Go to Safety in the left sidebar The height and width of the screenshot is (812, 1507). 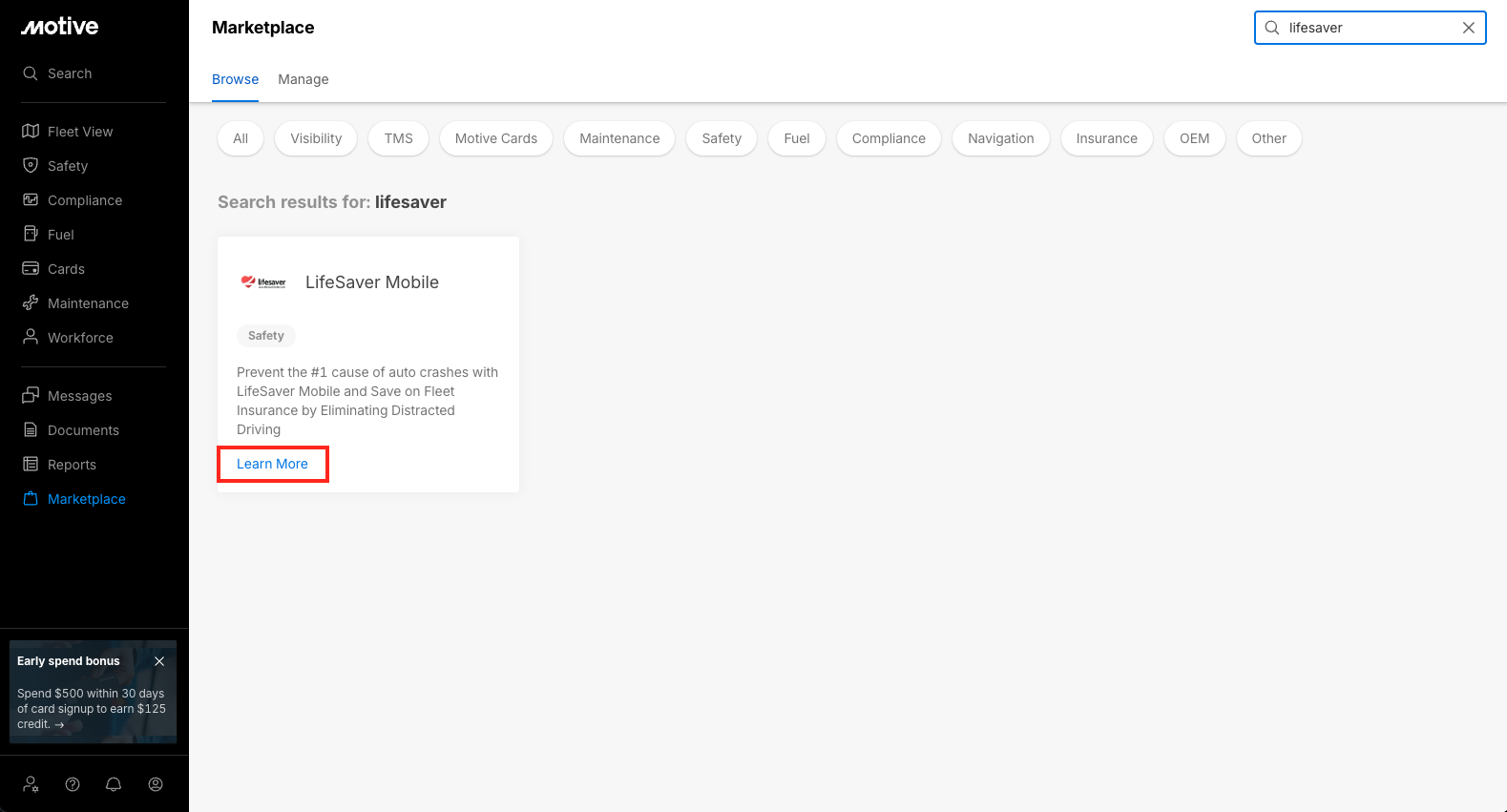55,166
